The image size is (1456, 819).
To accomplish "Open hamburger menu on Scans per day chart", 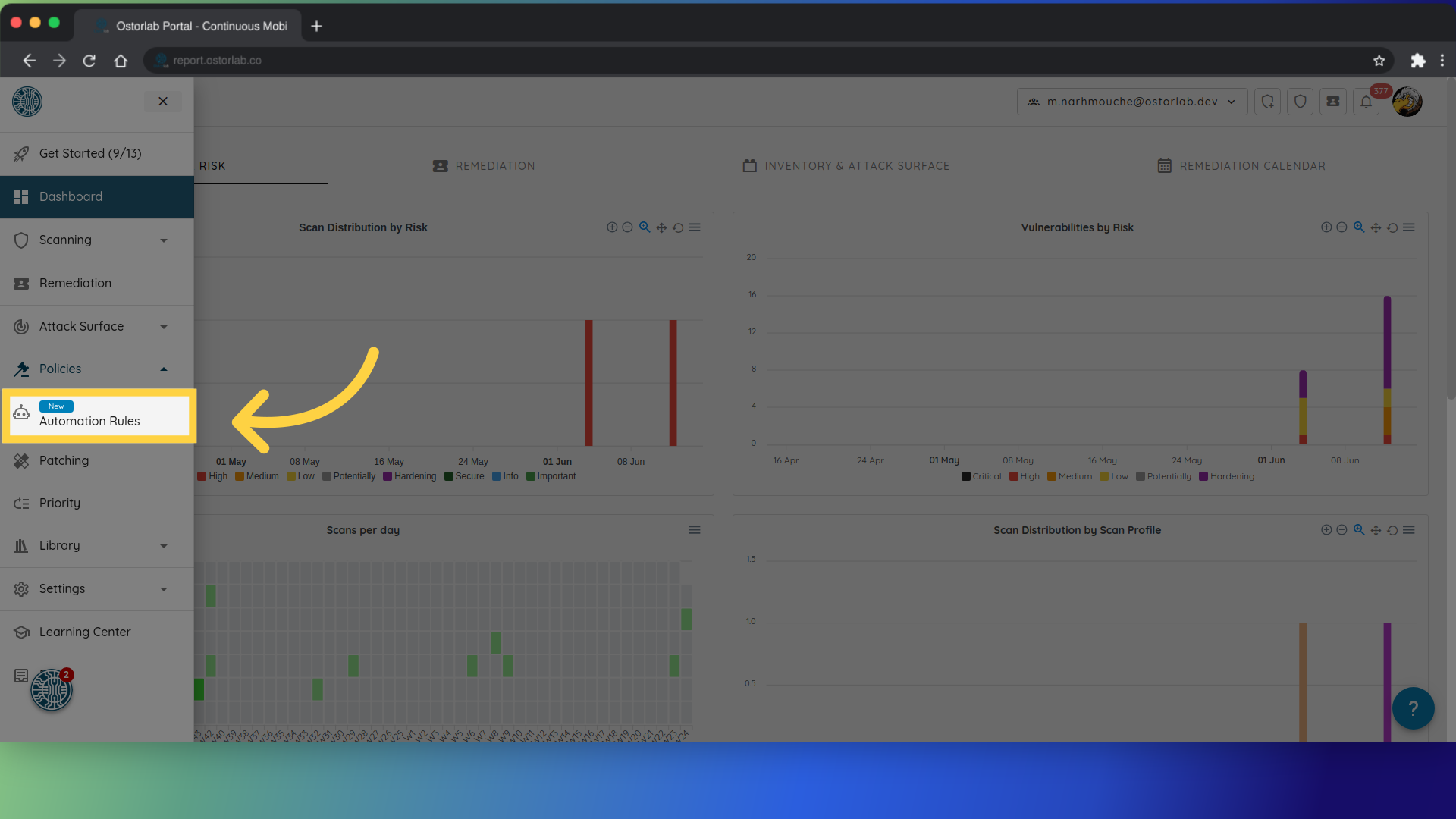I will tap(694, 530).
